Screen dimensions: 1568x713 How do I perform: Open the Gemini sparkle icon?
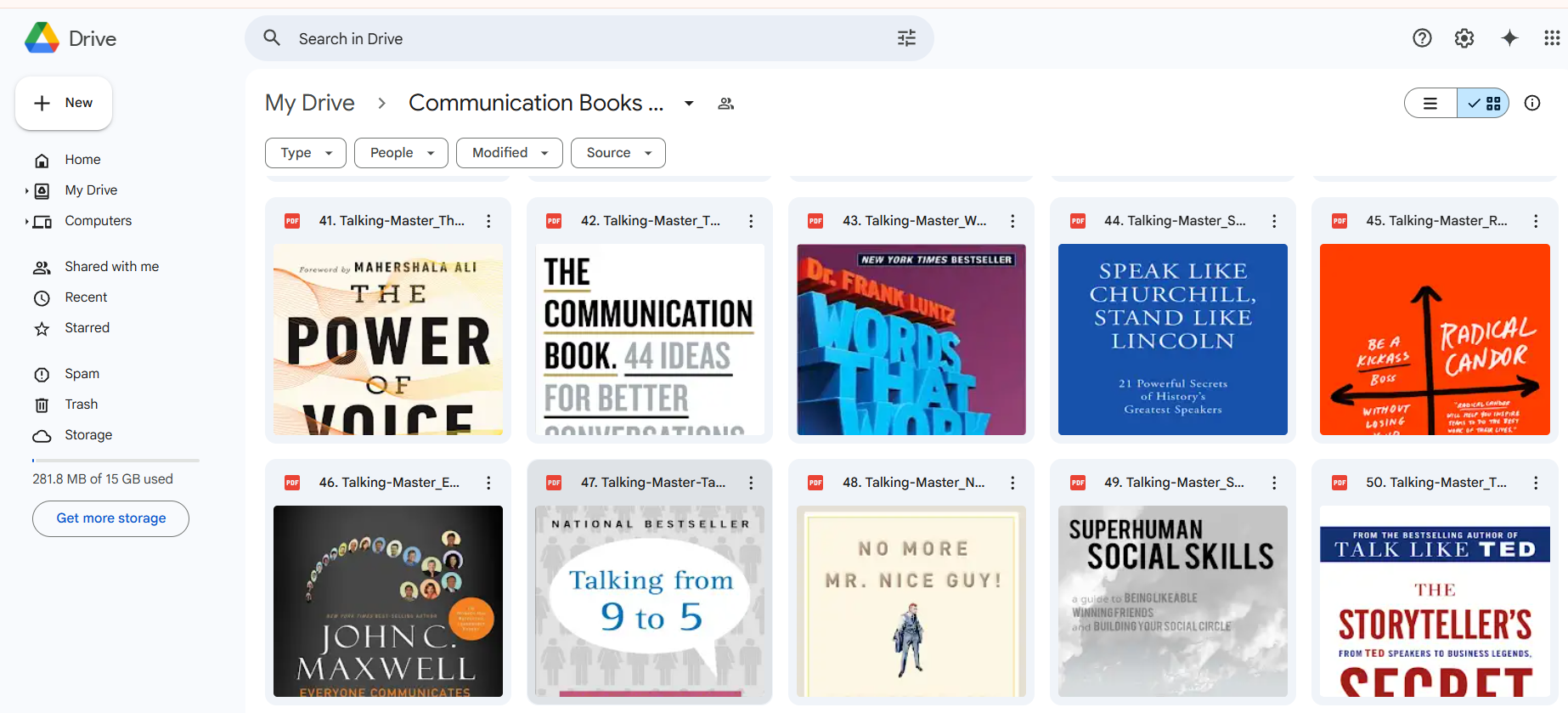(x=1509, y=38)
